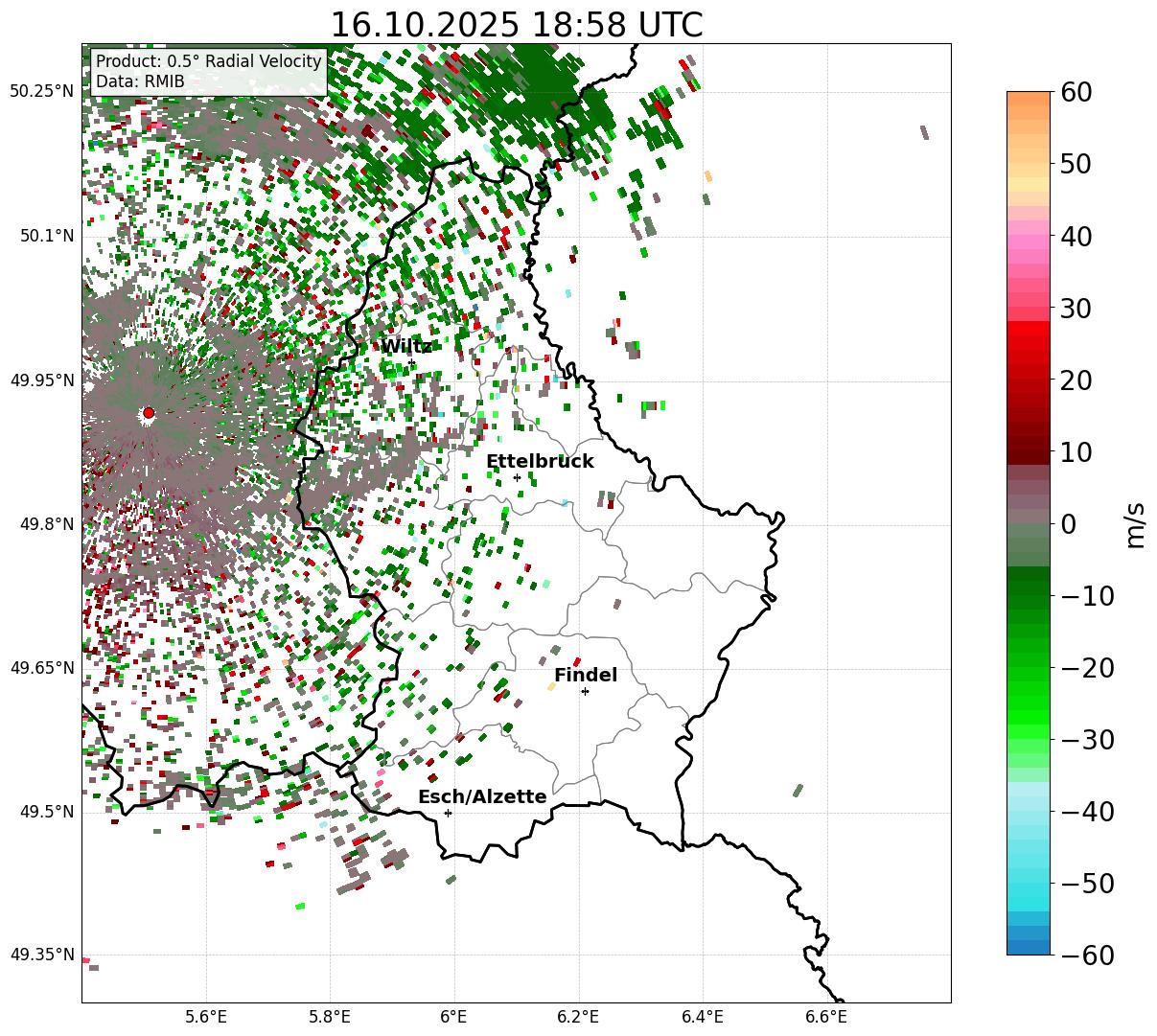Click the Findel cross marker
Image resolution: width=1157 pixels, height=1036 pixels.
coord(585,691)
